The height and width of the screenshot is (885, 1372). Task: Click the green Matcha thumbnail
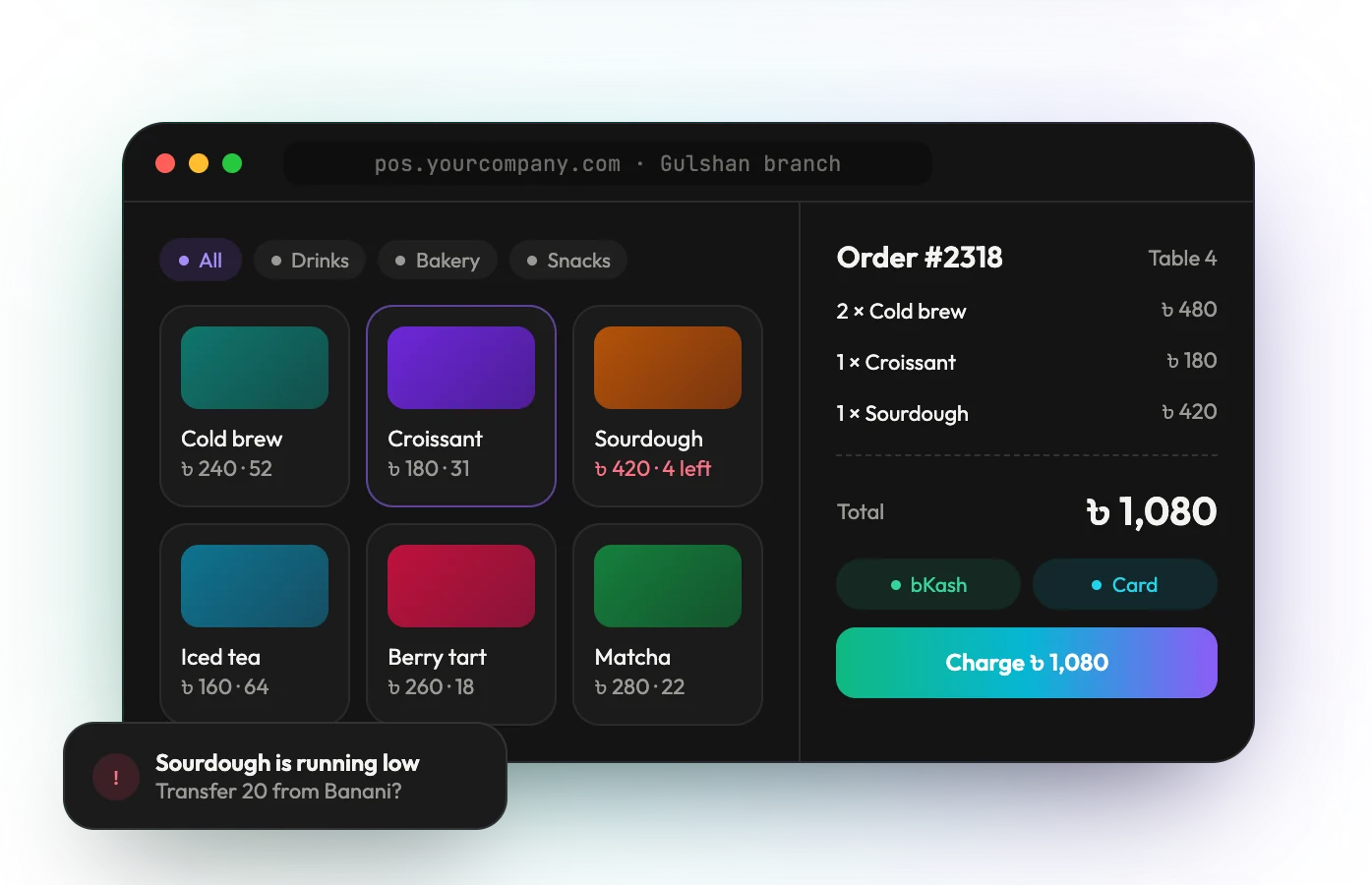coord(668,586)
